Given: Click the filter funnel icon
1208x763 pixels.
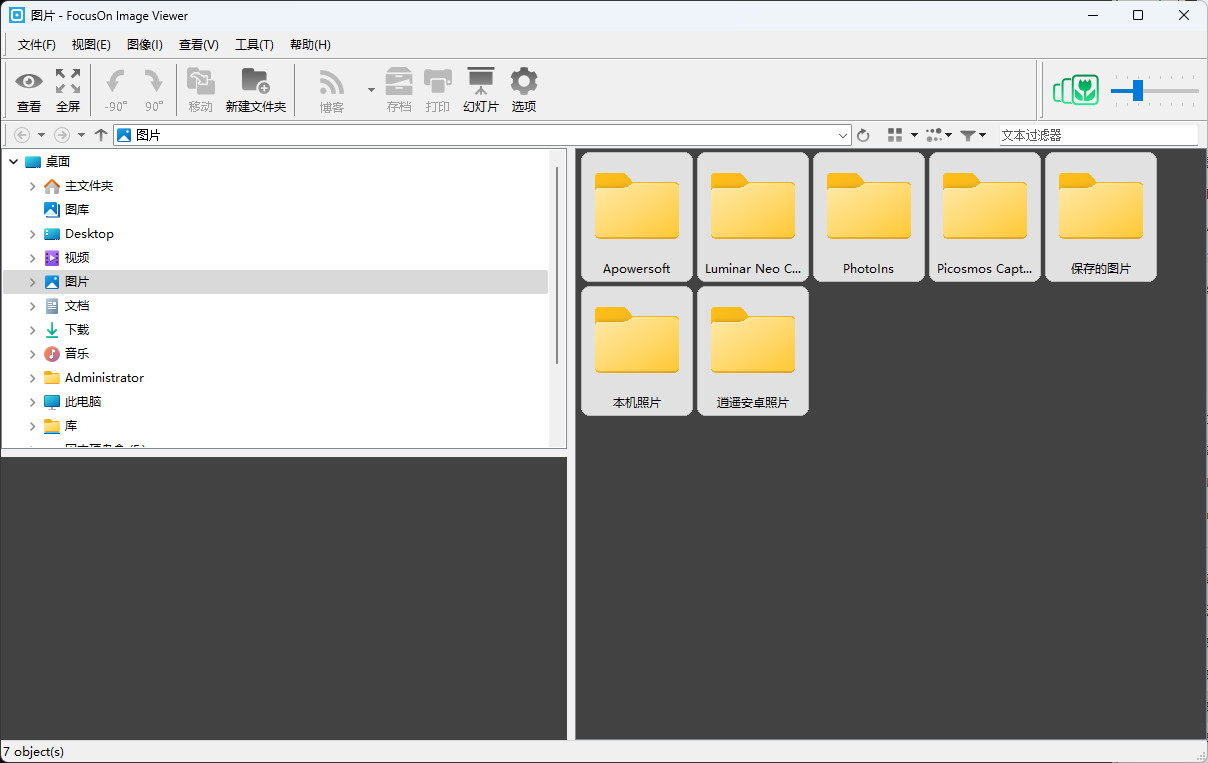Looking at the screenshot, I should coord(968,135).
